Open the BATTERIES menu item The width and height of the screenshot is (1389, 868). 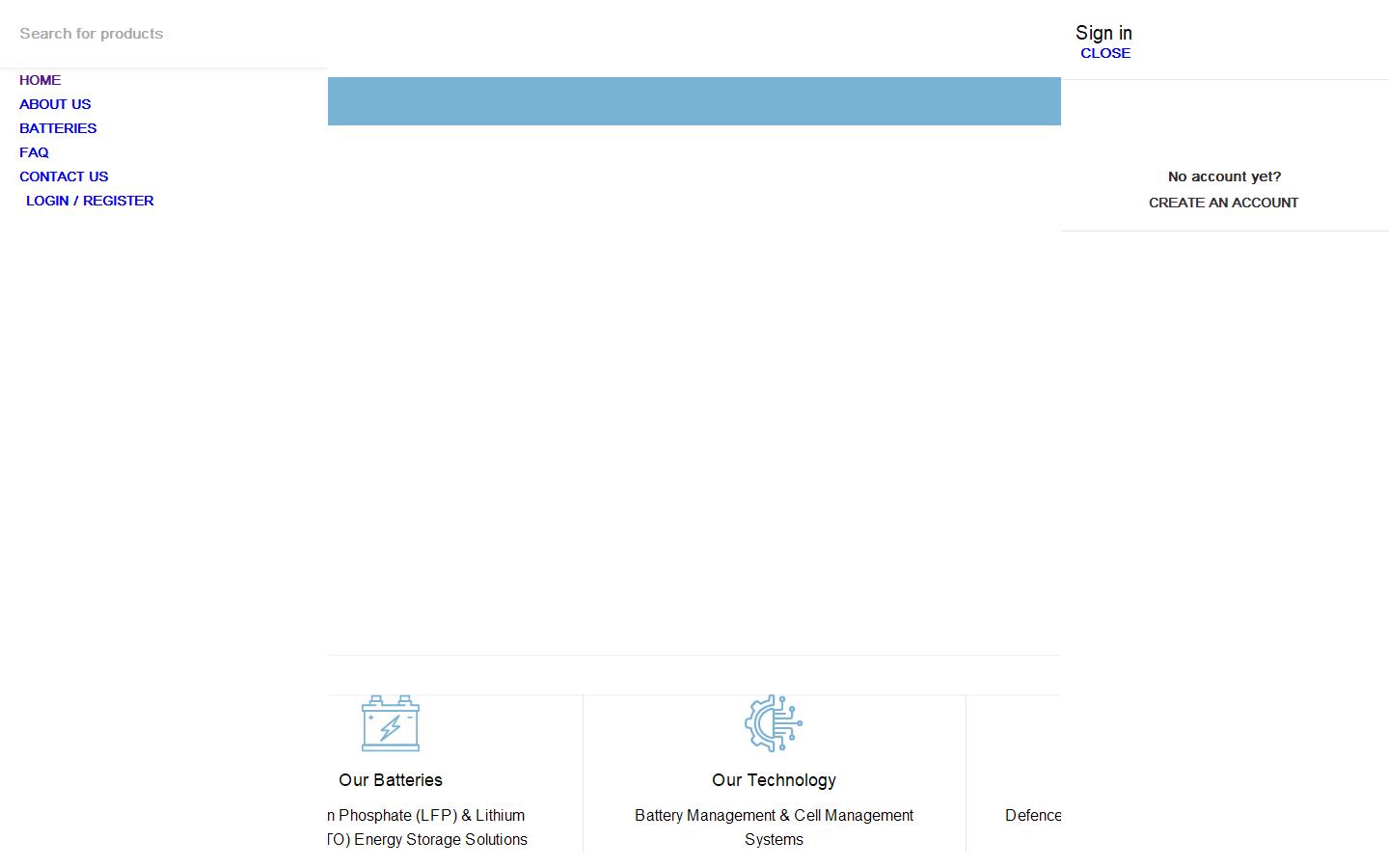tap(58, 128)
